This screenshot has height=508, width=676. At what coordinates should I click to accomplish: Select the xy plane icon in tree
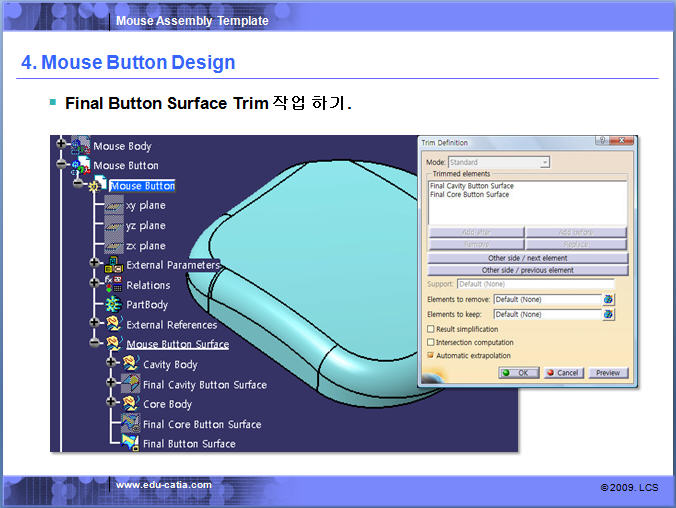click(114, 205)
